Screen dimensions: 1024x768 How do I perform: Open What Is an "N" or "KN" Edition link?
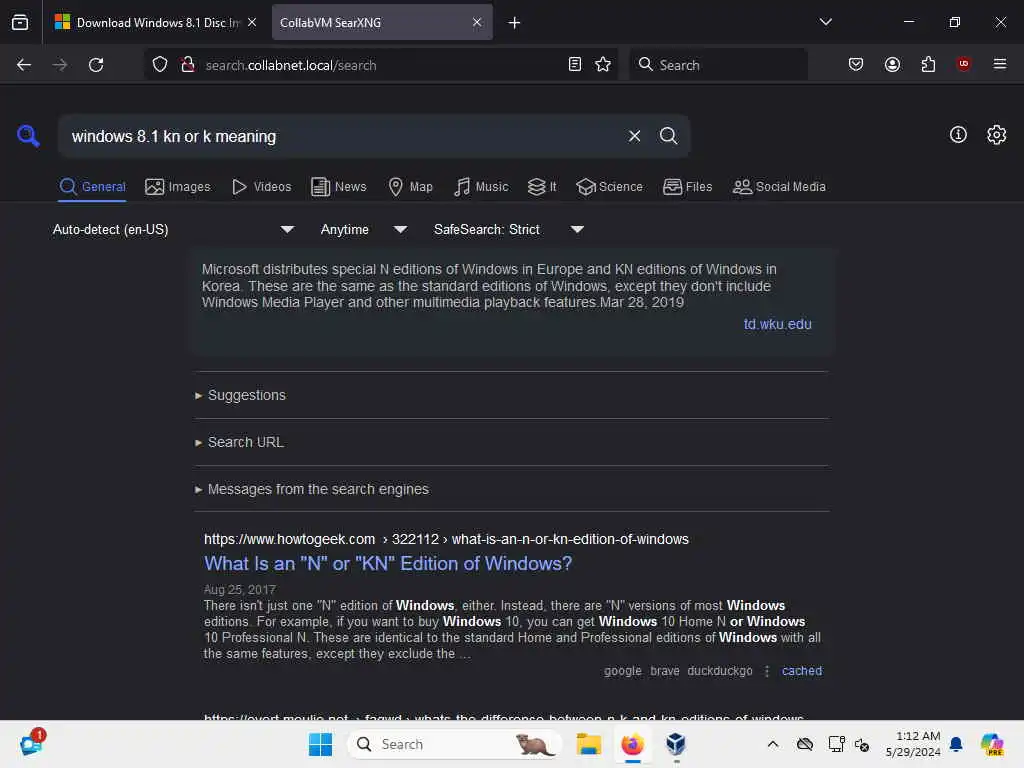coord(388,563)
